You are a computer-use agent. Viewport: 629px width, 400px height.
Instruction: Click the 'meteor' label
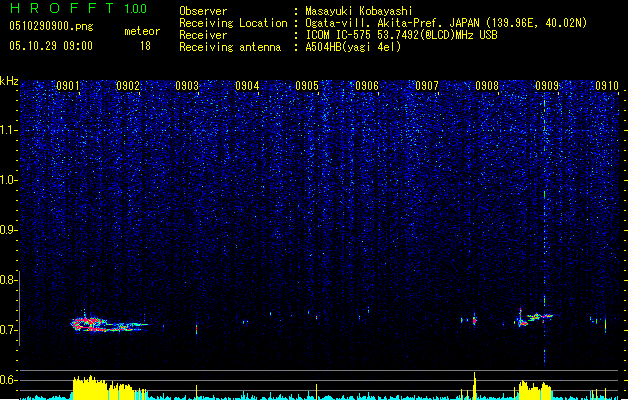point(142,31)
